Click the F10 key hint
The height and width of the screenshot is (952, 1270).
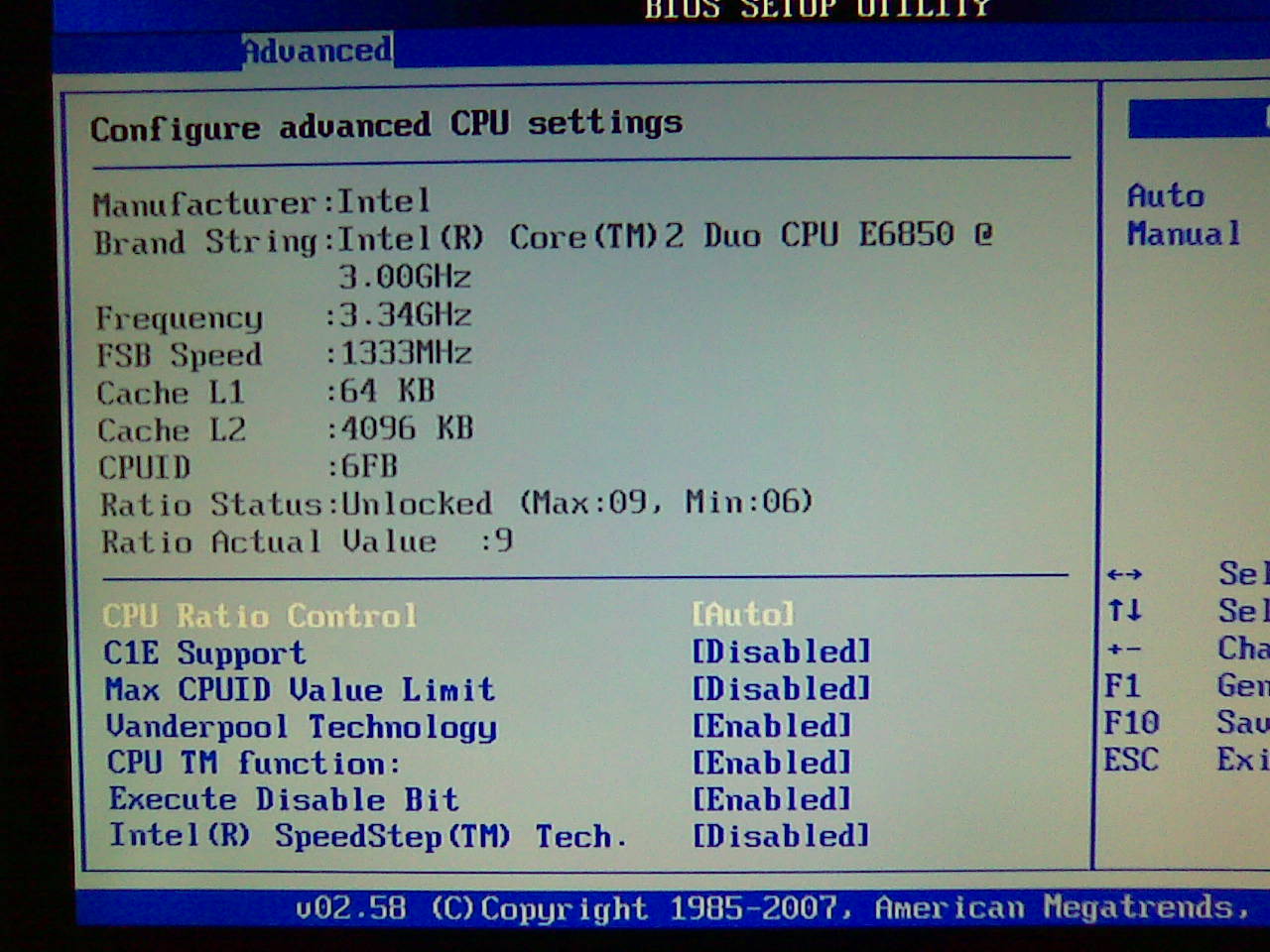tap(1131, 722)
